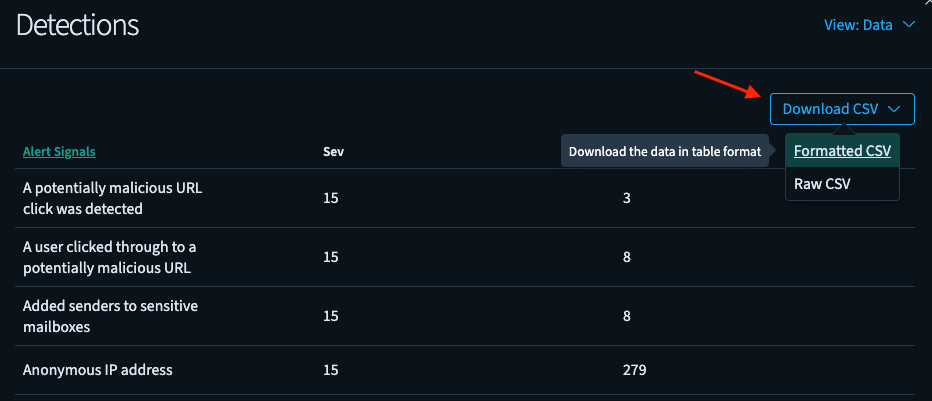Click the 'Download the data in table format' tooltip
The width and height of the screenshot is (932, 401).
665,152
